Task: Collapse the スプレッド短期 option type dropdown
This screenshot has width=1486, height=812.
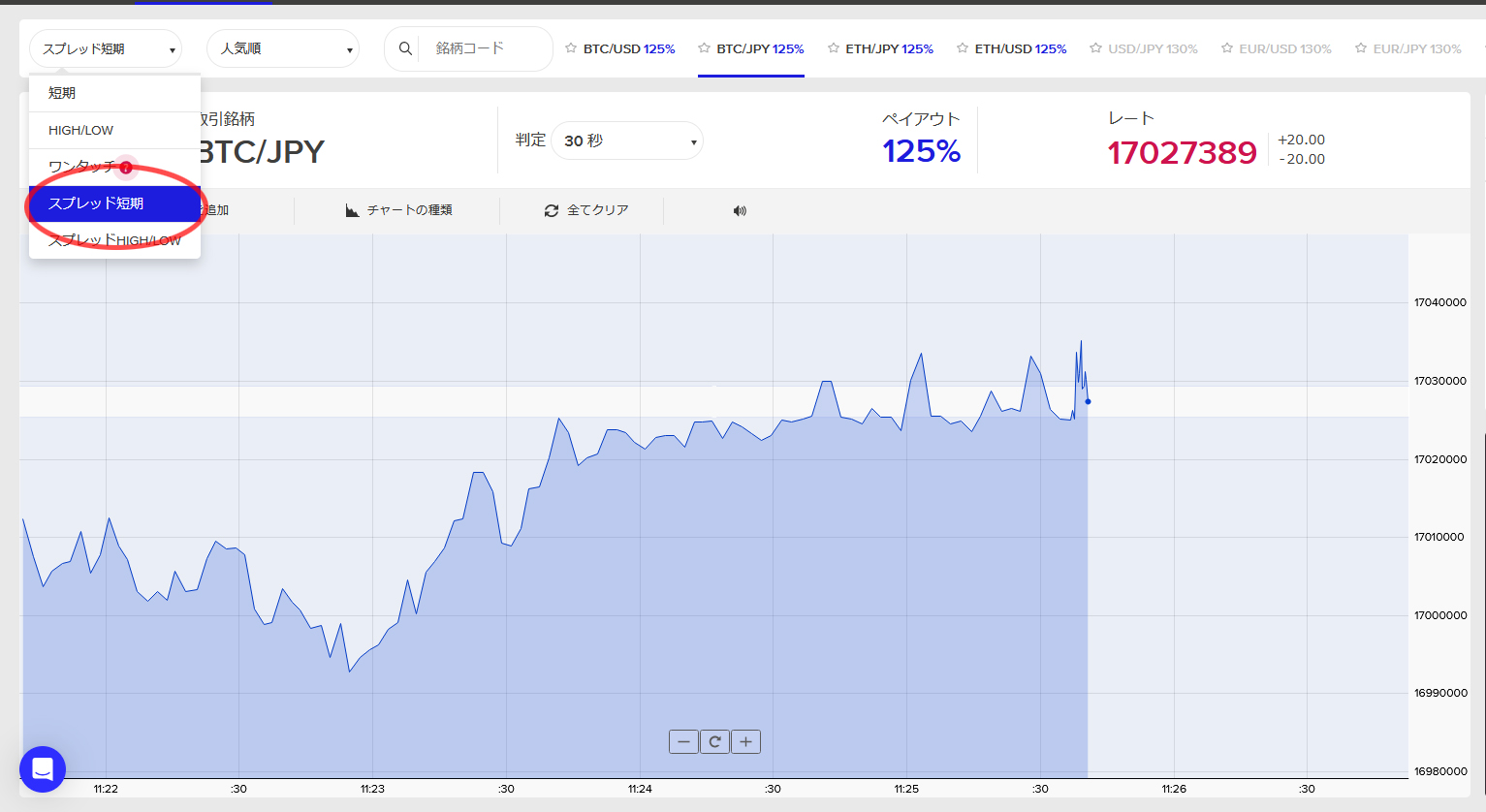Action: pyautogui.click(x=106, y=48)
